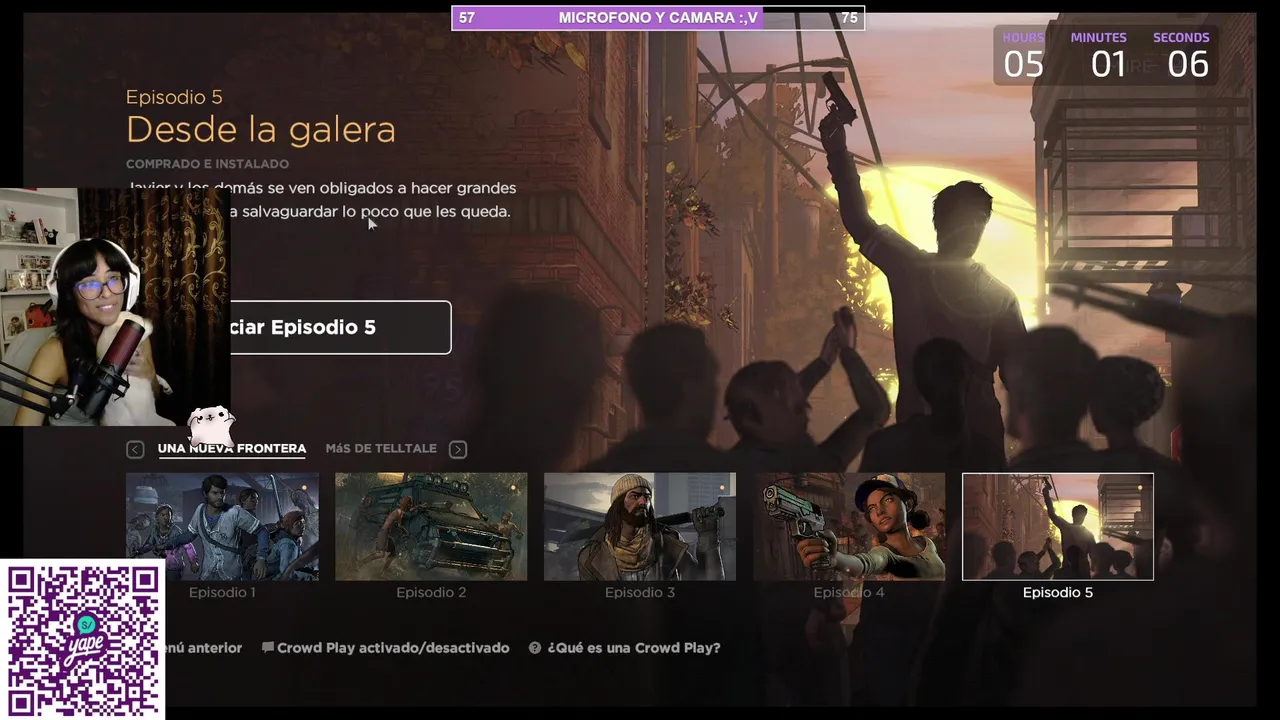Click the Episodio 5 label under the thumbnail

pyautogui.click(x=1058, y=592)
